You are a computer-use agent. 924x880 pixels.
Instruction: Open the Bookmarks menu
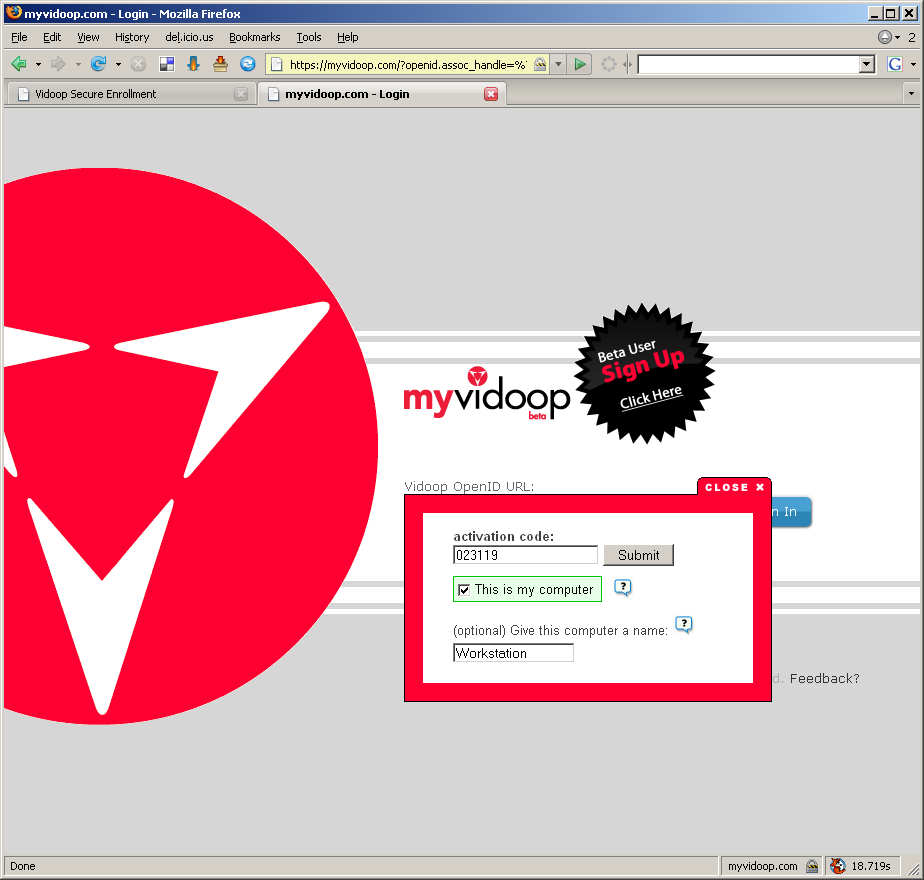coord(255,37)
